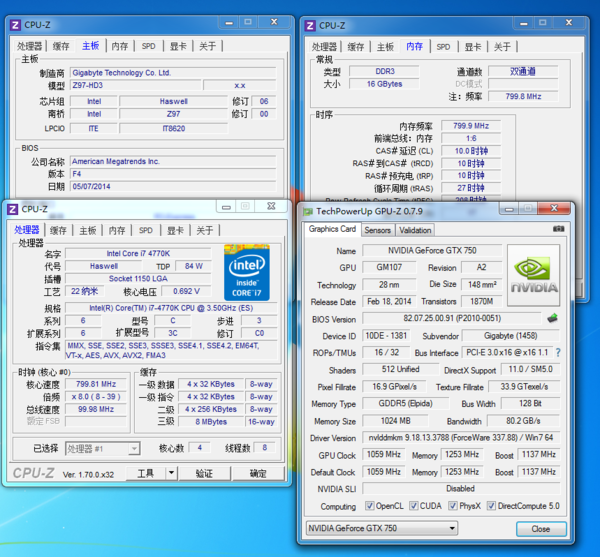Open the 缓存 tab in processor CPU-Z window
Image resolution: width=600 pixels, height=557 pixels.
pyautogui.click(x=59, y=230)
